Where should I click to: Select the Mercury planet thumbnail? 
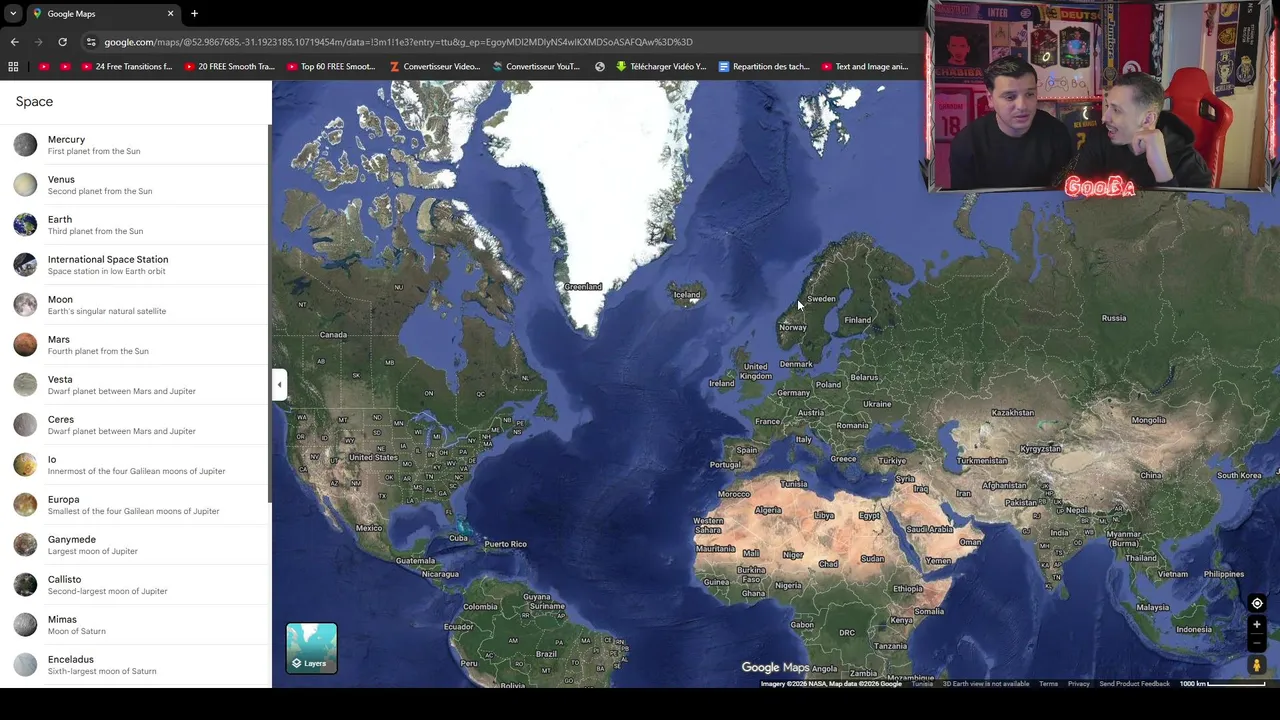(x=25, y=145)
